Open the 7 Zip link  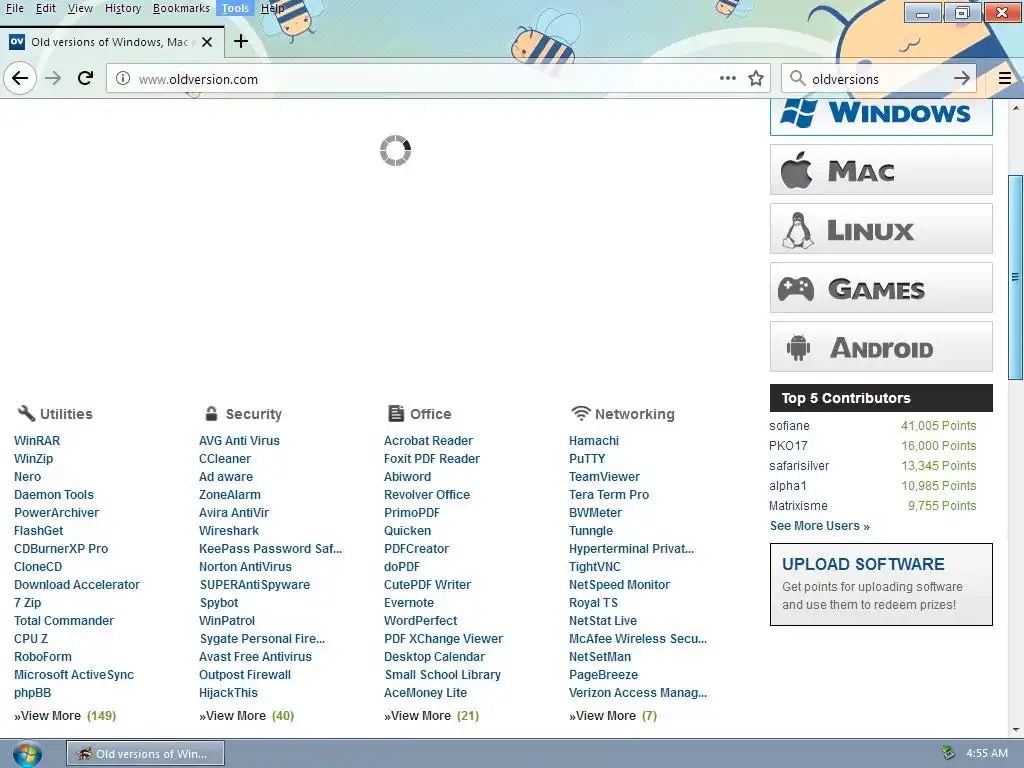tap(27, 603)
